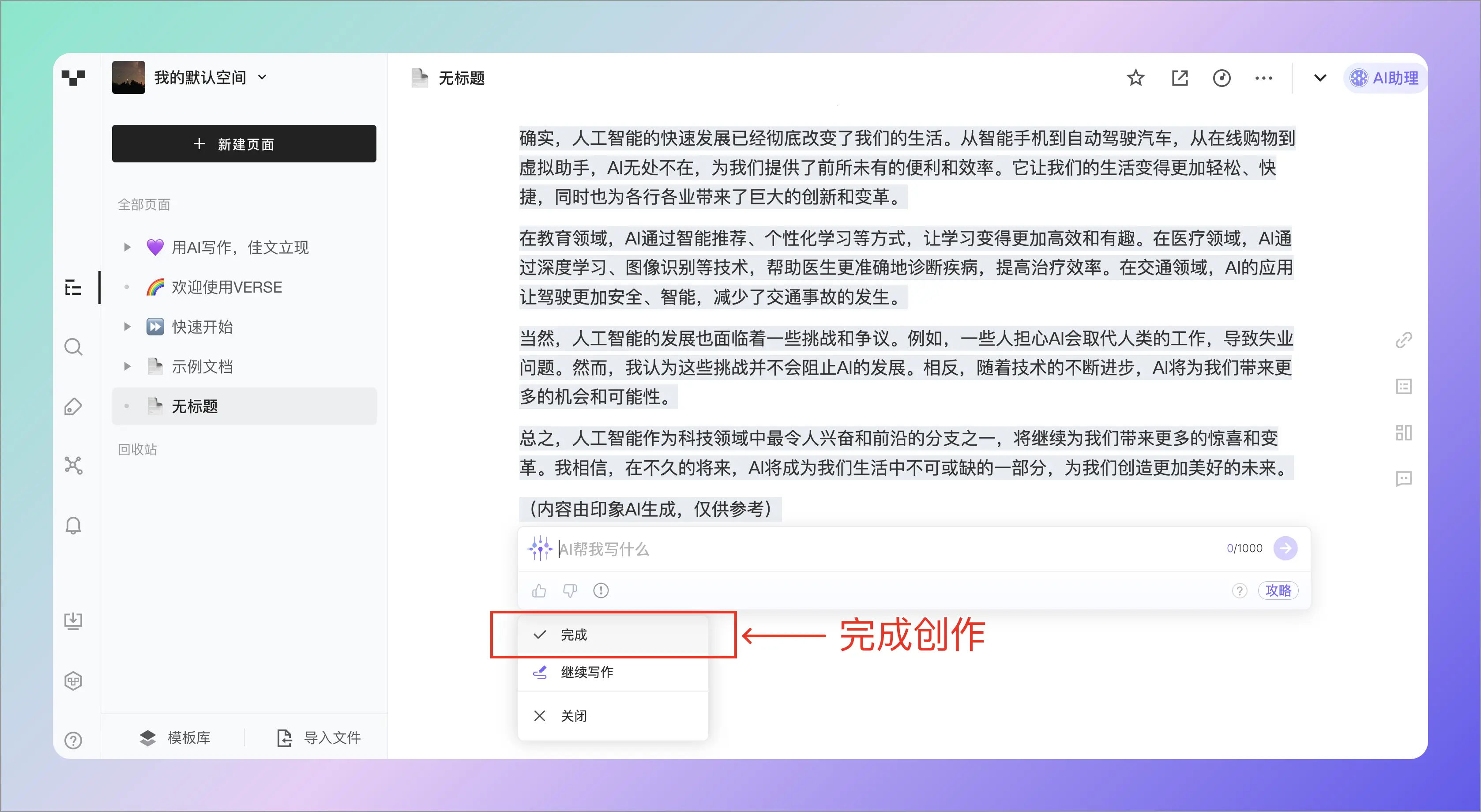This screenshot has height=812, width=1481.
Task: Click the 攻略 link button
Action: pos(1278,590)
